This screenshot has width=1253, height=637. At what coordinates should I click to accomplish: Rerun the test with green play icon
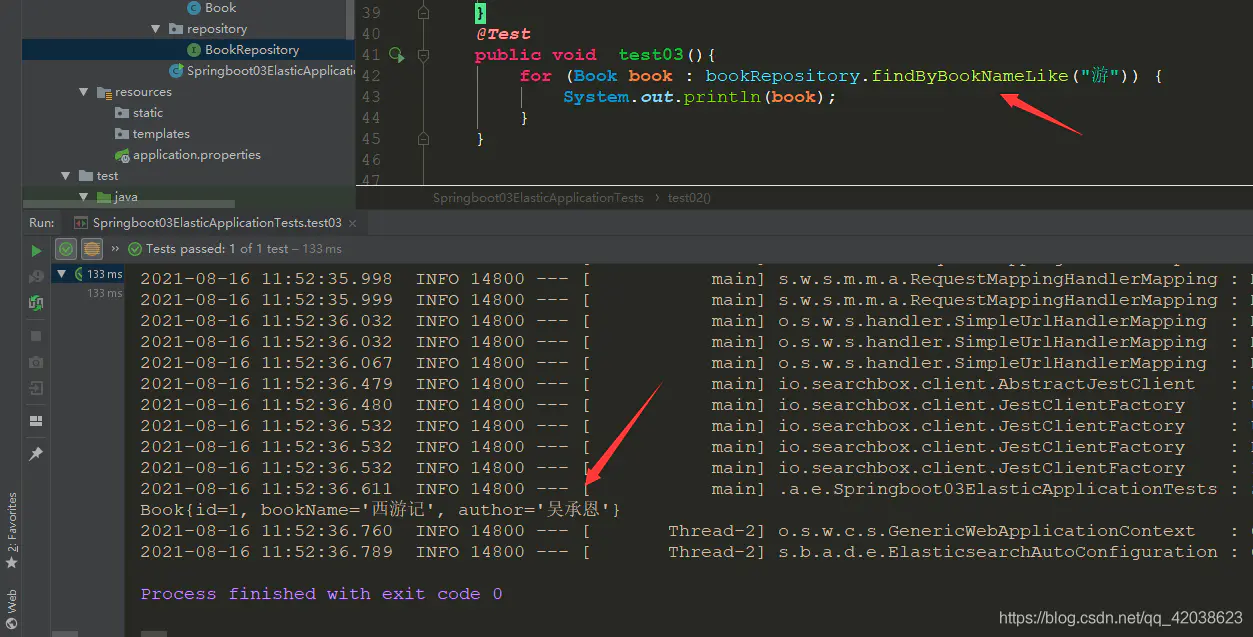pos(36,250)
